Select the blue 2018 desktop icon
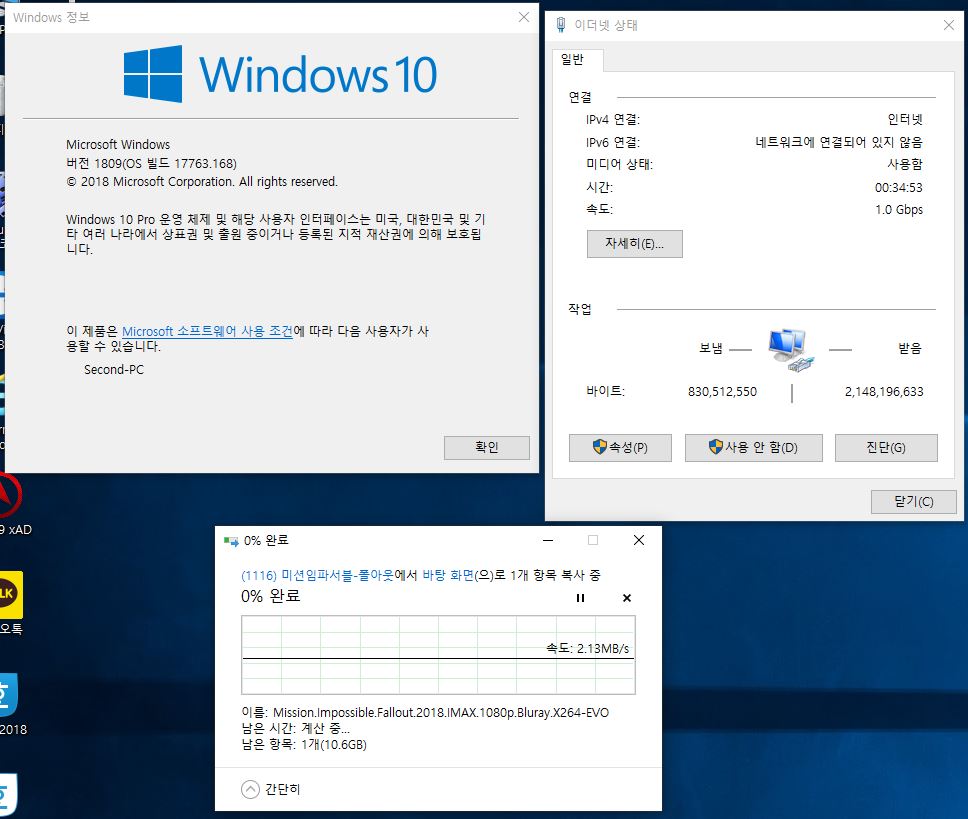 click(x=9, y=694)
